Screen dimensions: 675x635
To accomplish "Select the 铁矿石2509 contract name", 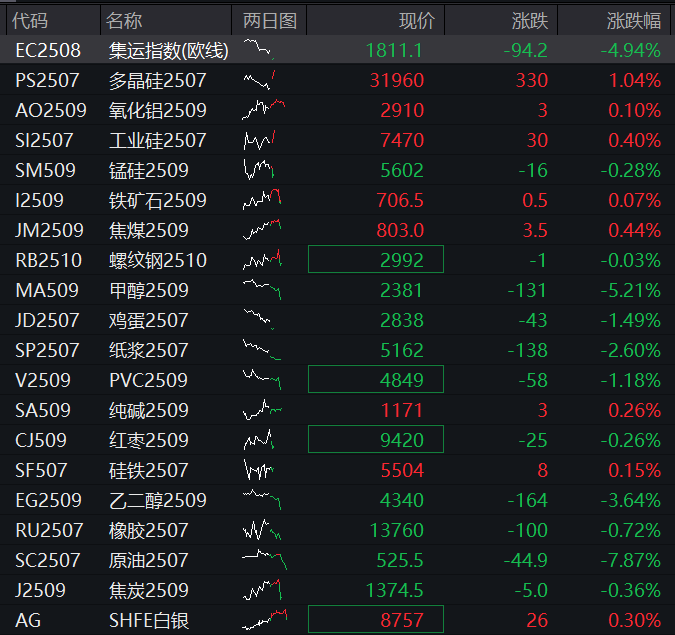I will 157,200.
